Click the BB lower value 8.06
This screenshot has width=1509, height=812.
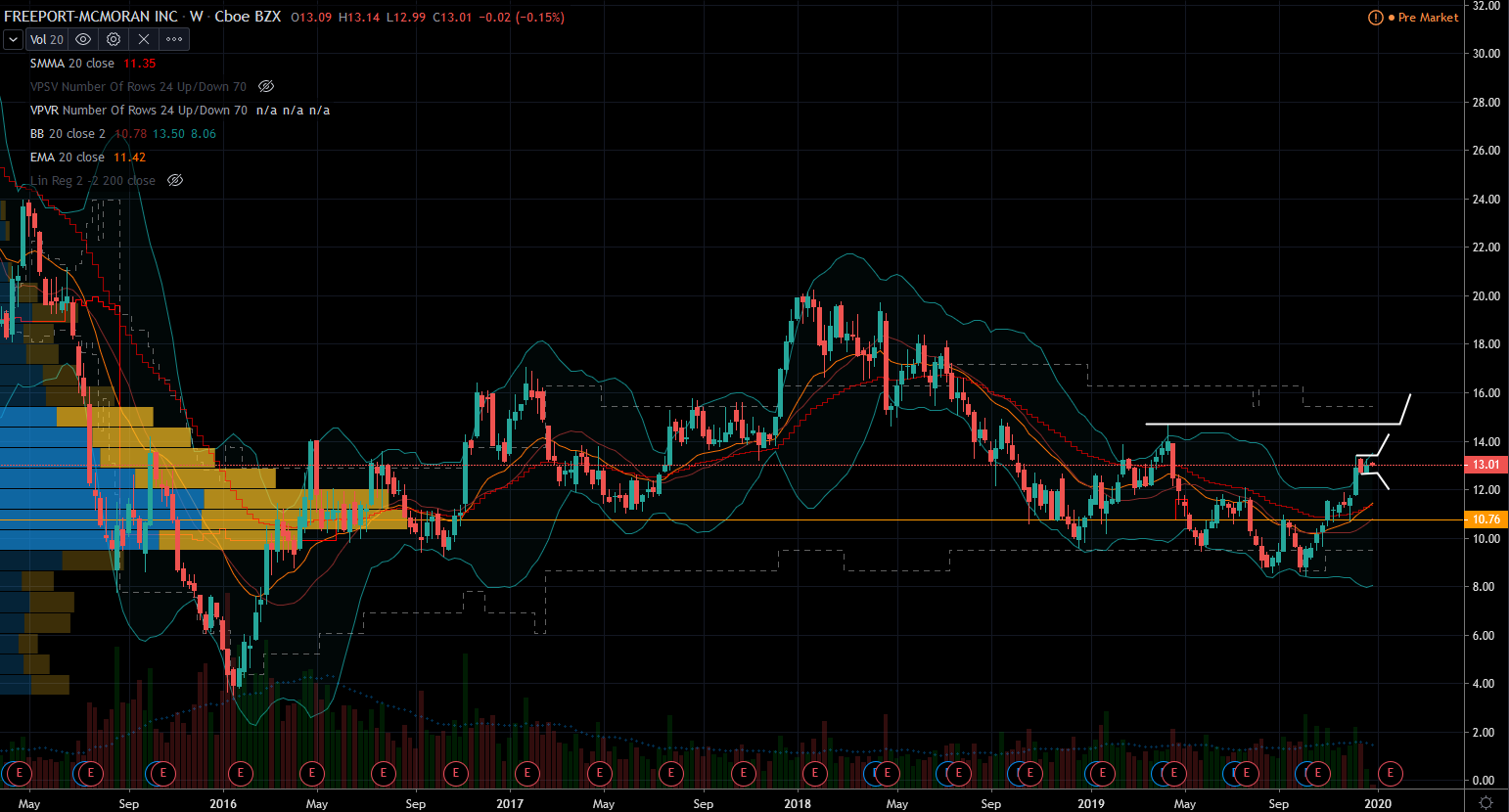204,133
